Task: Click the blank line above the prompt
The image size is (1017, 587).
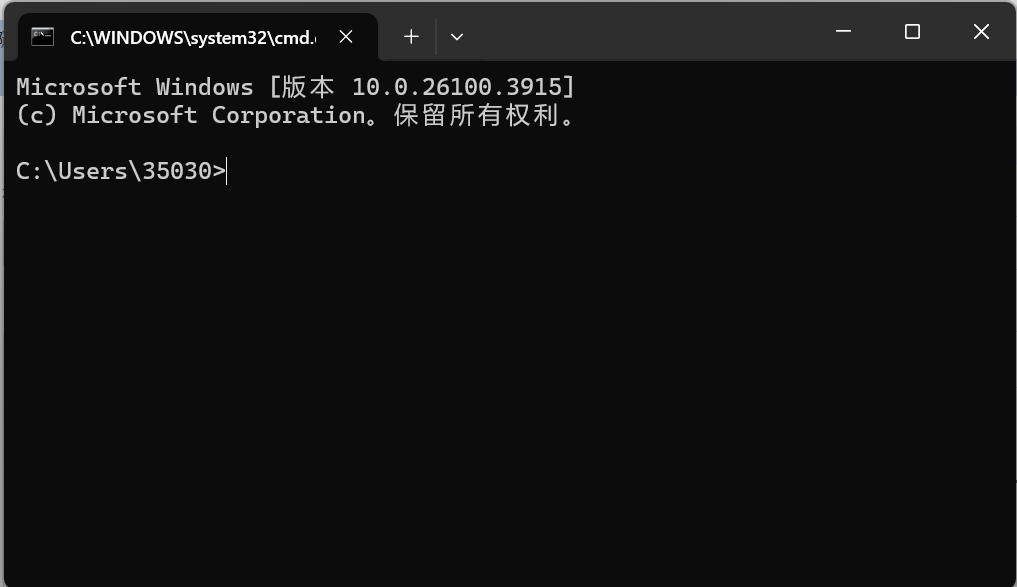Action: 300,143
